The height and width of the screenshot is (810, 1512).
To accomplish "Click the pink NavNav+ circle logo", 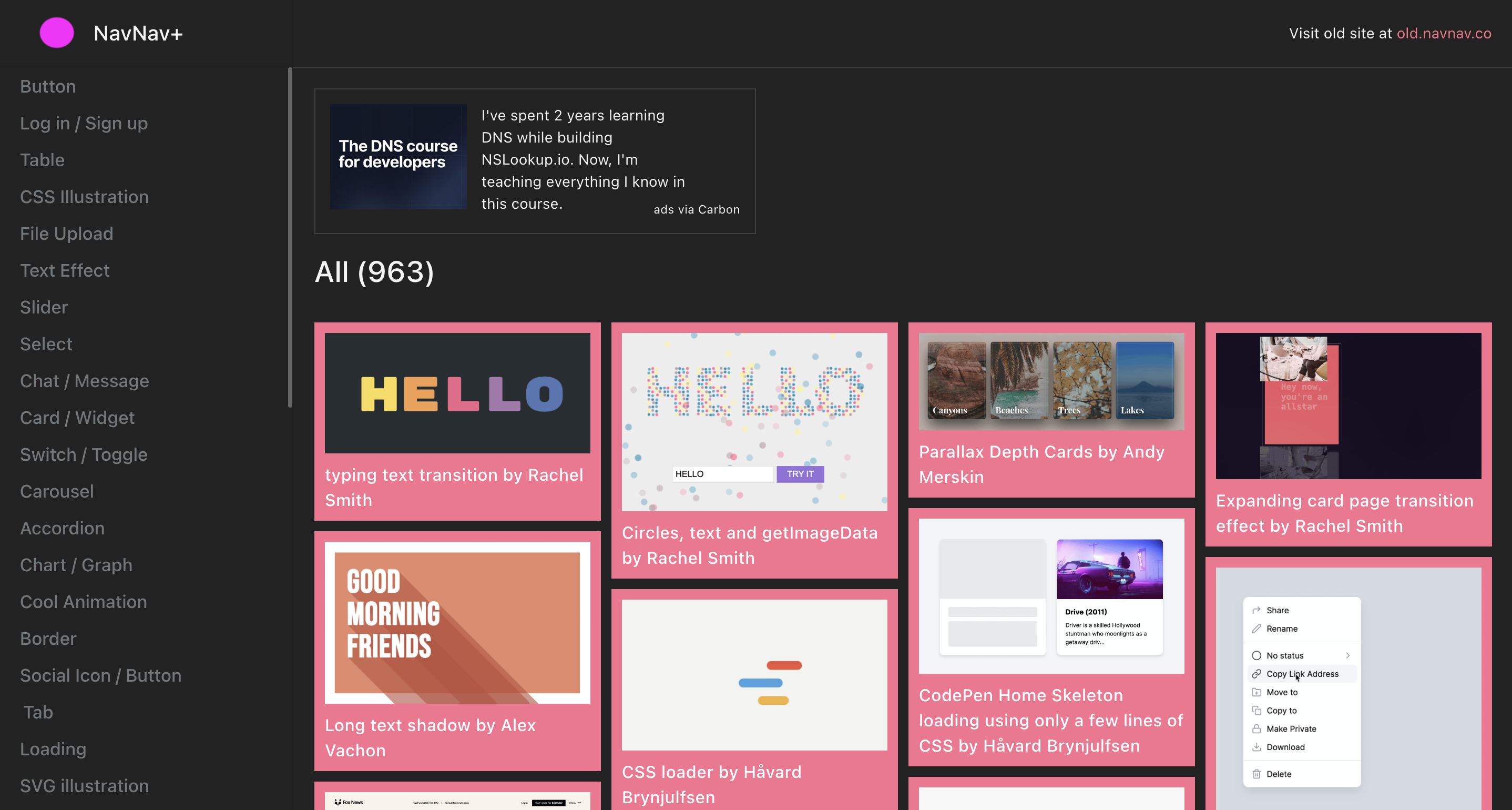I will 56,33.
